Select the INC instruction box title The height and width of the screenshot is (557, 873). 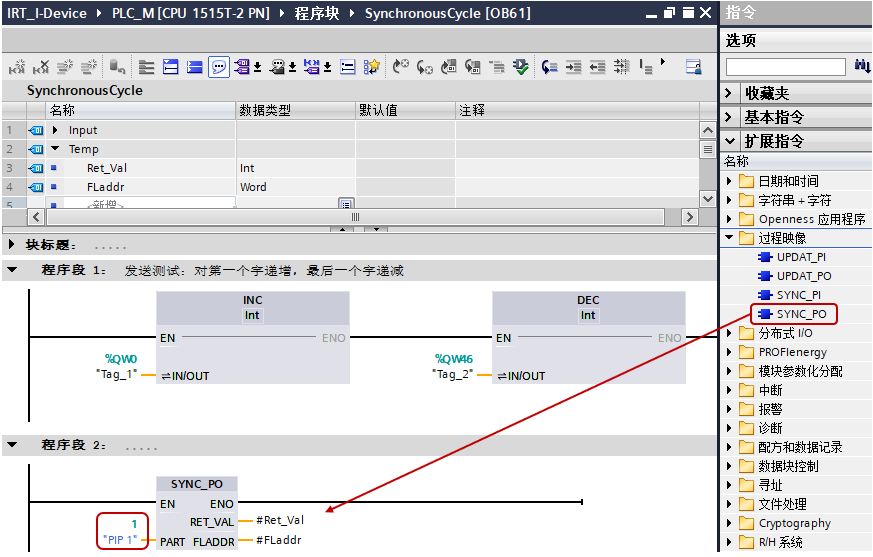(x=252, y=300)
